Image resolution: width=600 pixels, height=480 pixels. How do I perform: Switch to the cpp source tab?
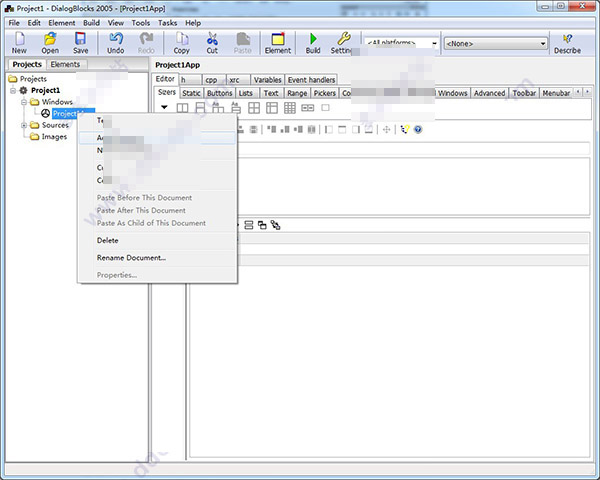point(214,80)
